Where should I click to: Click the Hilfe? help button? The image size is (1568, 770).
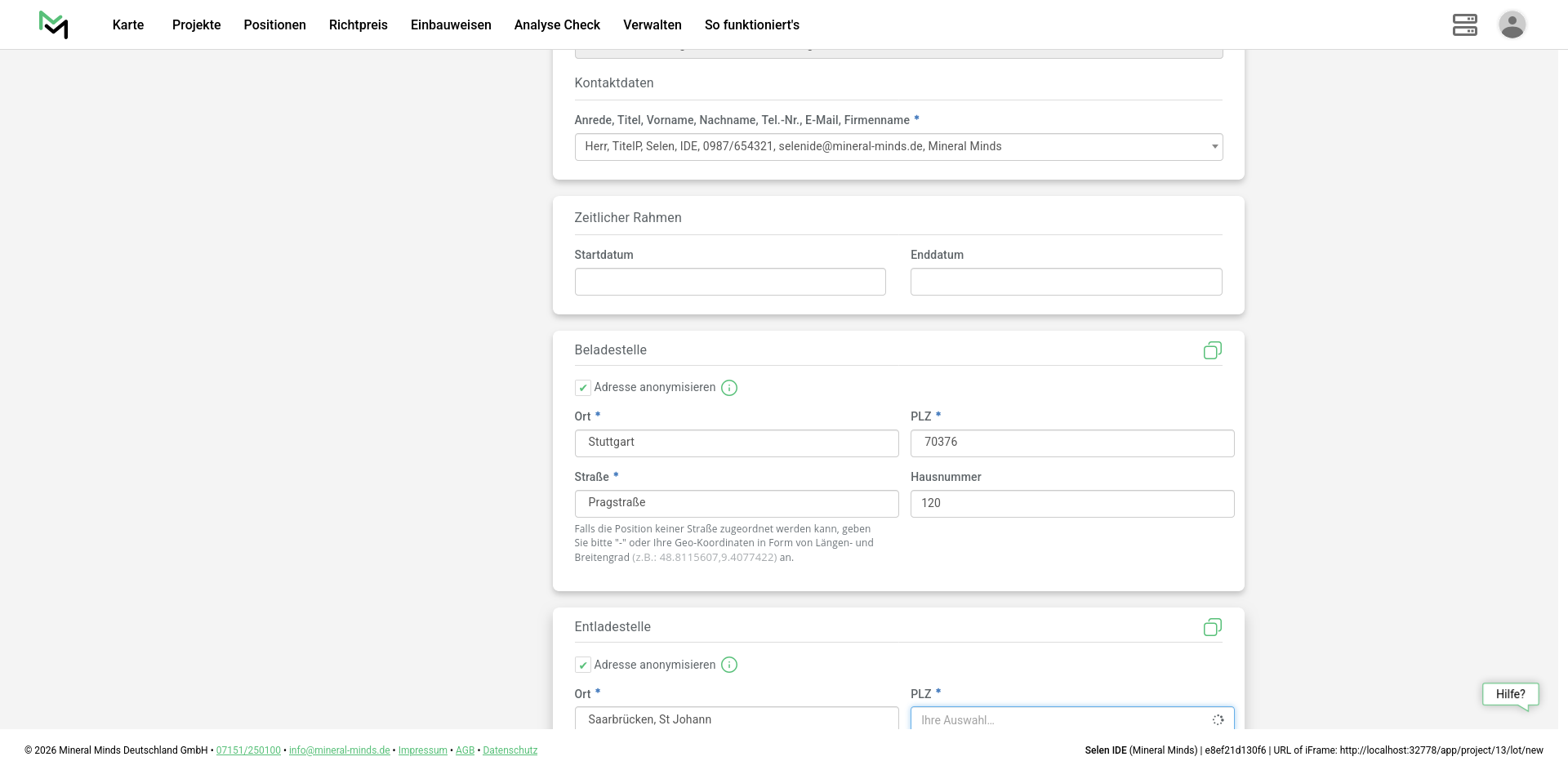pos(1510,694)
